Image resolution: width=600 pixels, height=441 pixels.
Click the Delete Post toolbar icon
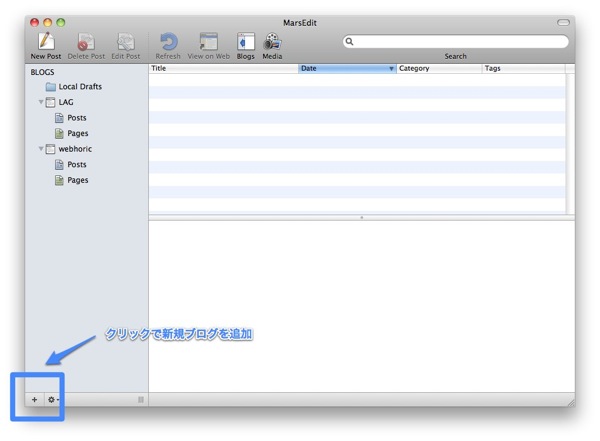click(x=87, y=42)
